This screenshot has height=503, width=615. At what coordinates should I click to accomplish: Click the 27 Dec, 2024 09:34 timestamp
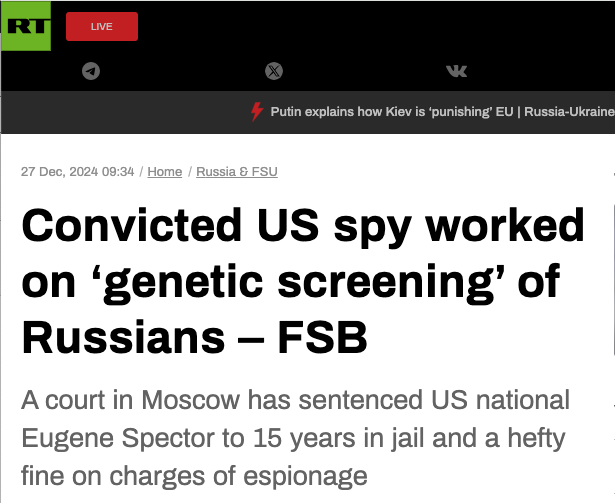(78, 172)
